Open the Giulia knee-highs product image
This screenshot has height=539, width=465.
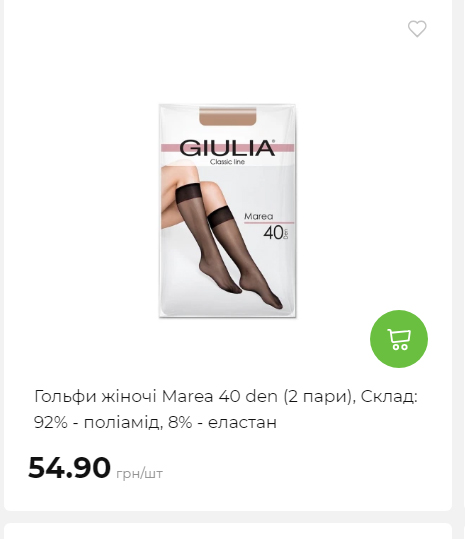coord(227,211)
